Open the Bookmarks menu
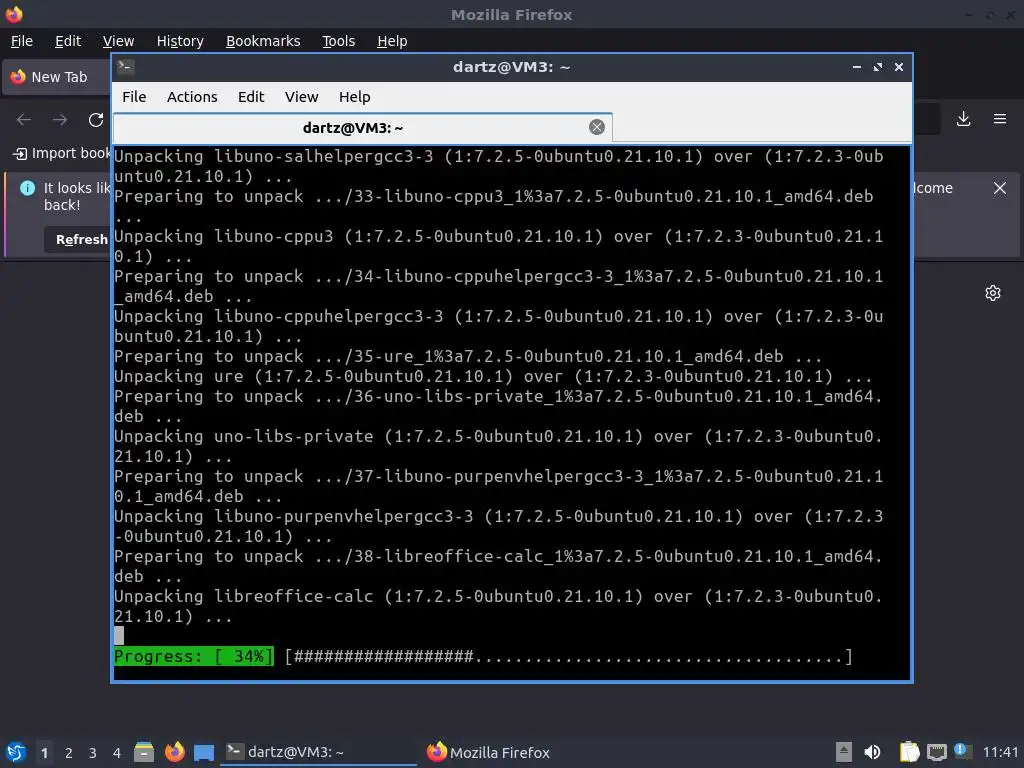The image size is (1024, 768). coord(263,41)
